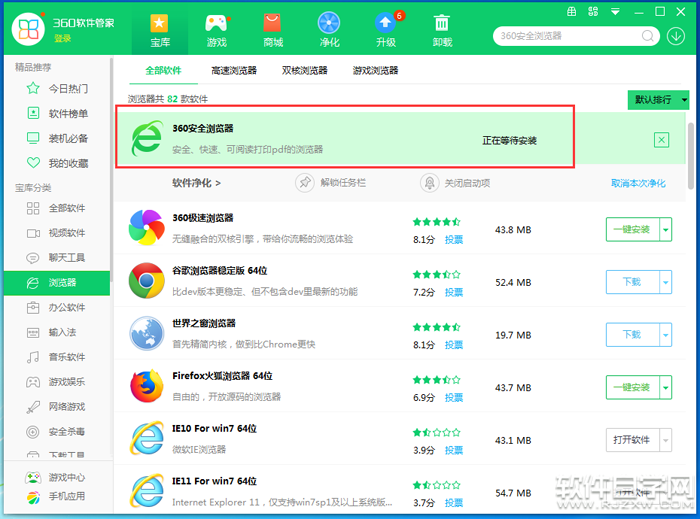700x519 pixels.
Task: Switch to 游戏浏览器 tab
Action: pyautogui.click(x=375, y=71)
